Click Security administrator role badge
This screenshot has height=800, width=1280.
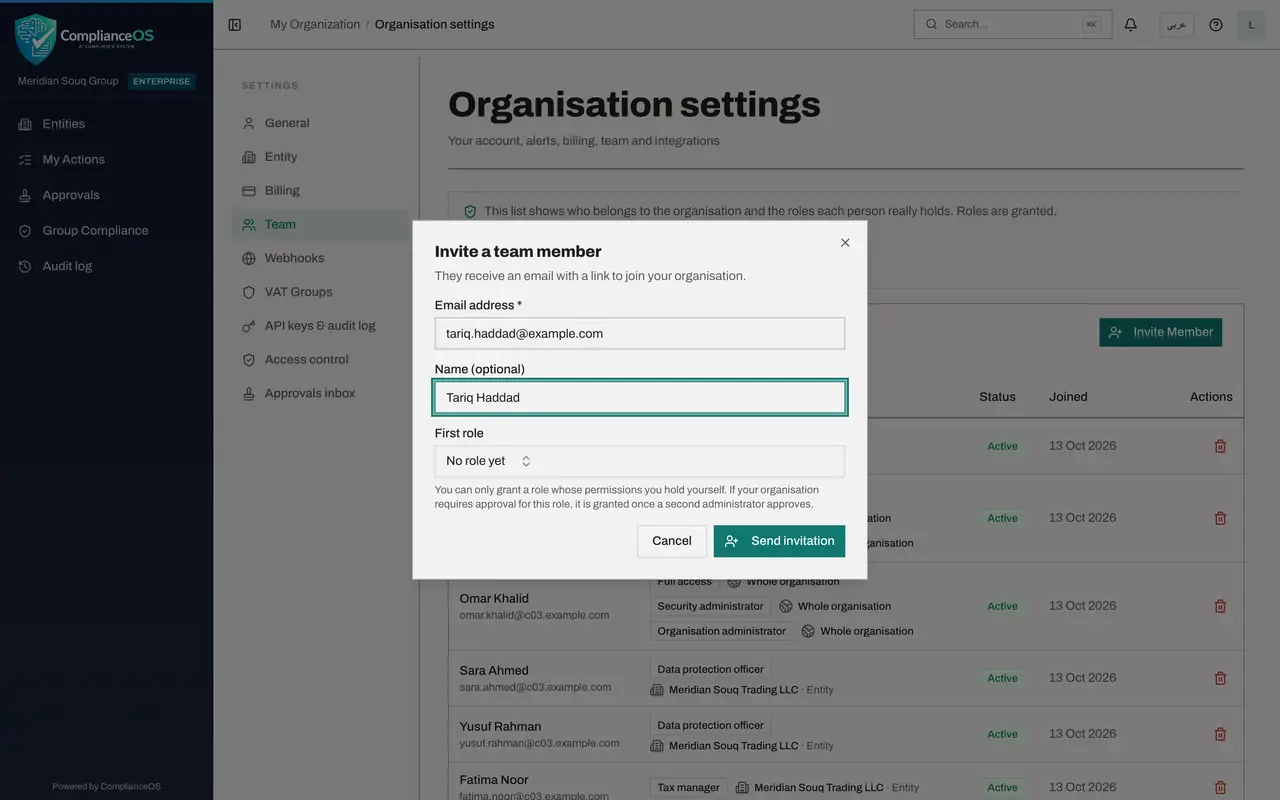pos(710,606)
